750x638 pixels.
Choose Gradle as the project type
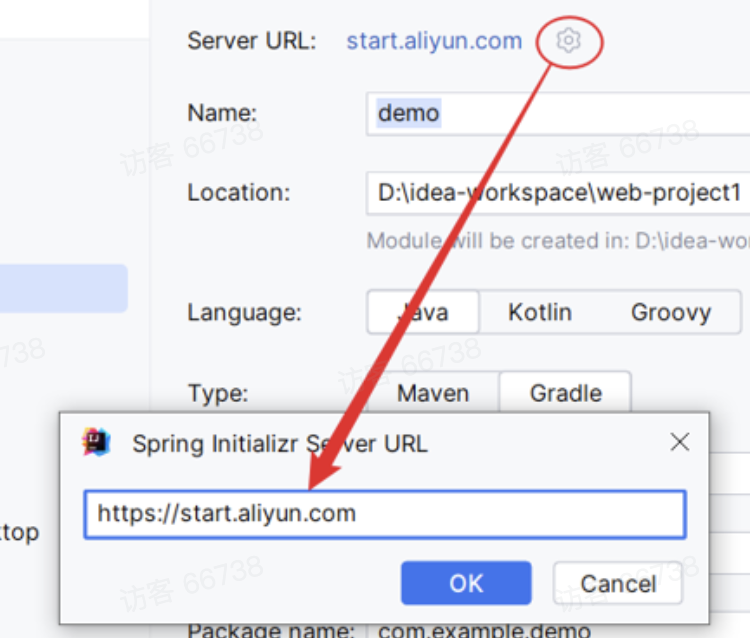click(565, 393)
